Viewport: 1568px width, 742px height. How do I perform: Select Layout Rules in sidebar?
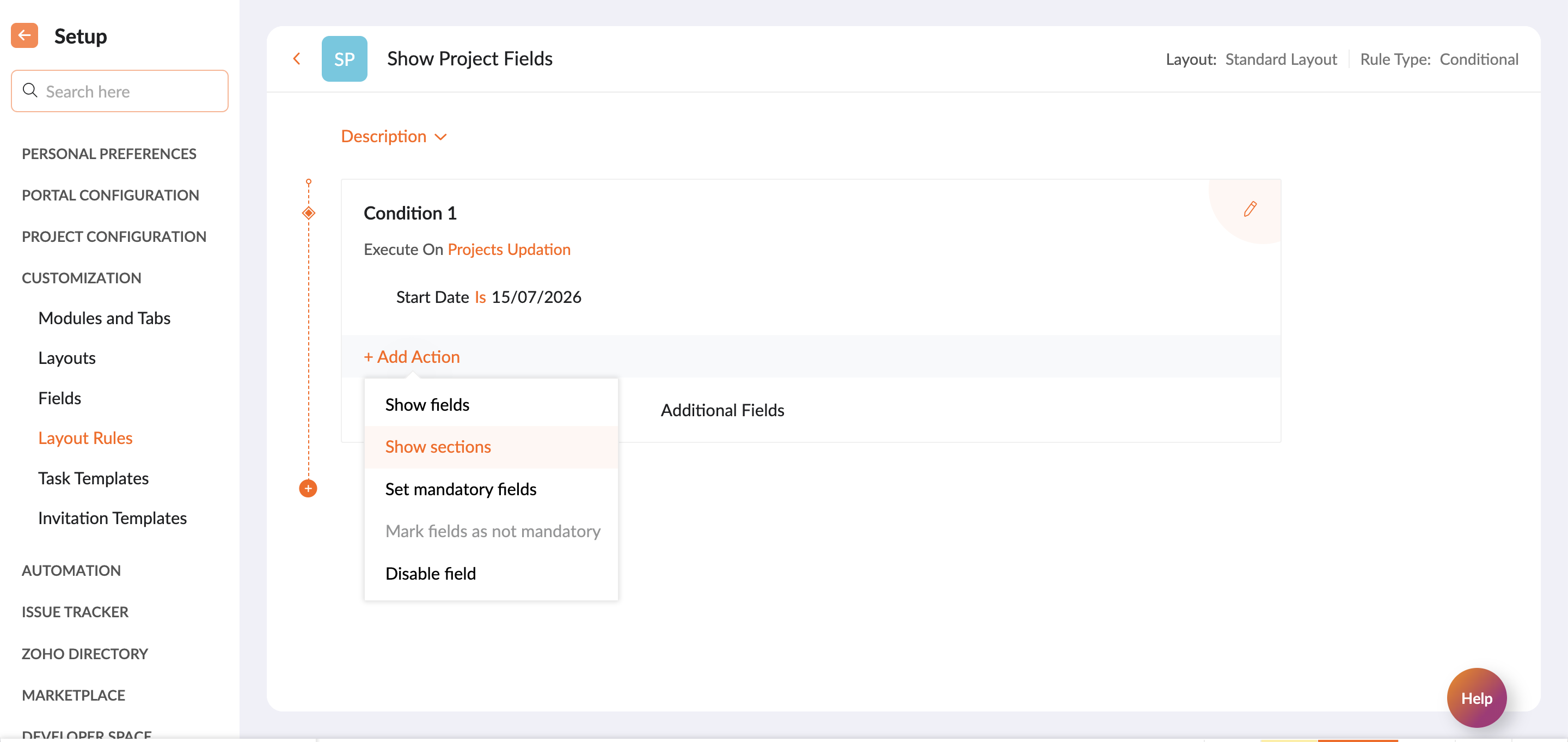click(x=85, y=438)
